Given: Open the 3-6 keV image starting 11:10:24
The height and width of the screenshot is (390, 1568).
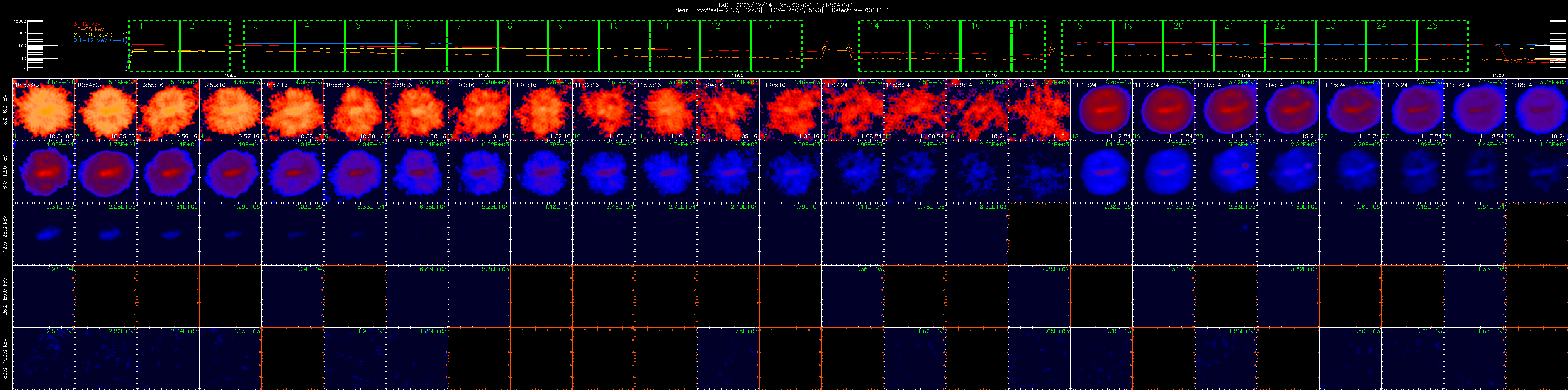Looking at the screenshot, I should (x=1039, y=110).
